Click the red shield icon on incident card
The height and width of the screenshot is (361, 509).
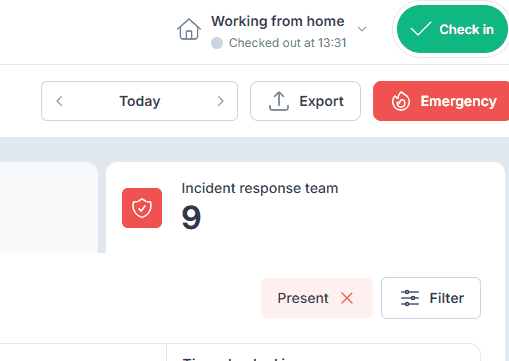[142, 208]
